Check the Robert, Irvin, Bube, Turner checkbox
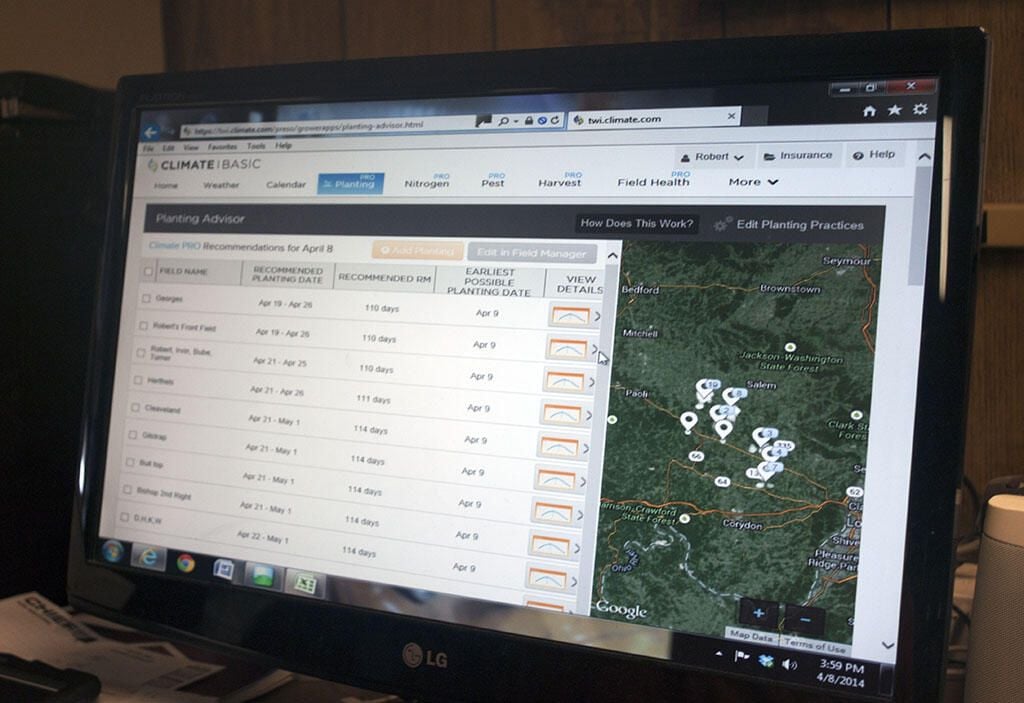 [140, 353]
